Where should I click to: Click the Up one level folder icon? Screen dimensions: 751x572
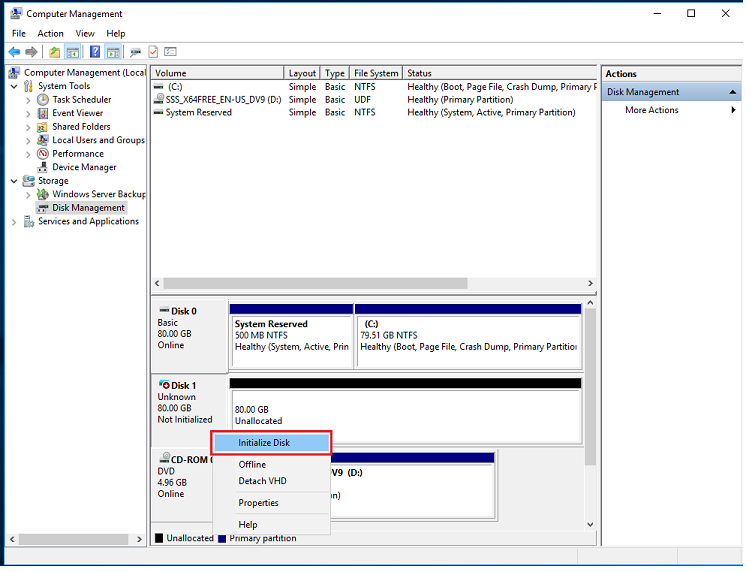pyautogui.click(x=55, y=52)
